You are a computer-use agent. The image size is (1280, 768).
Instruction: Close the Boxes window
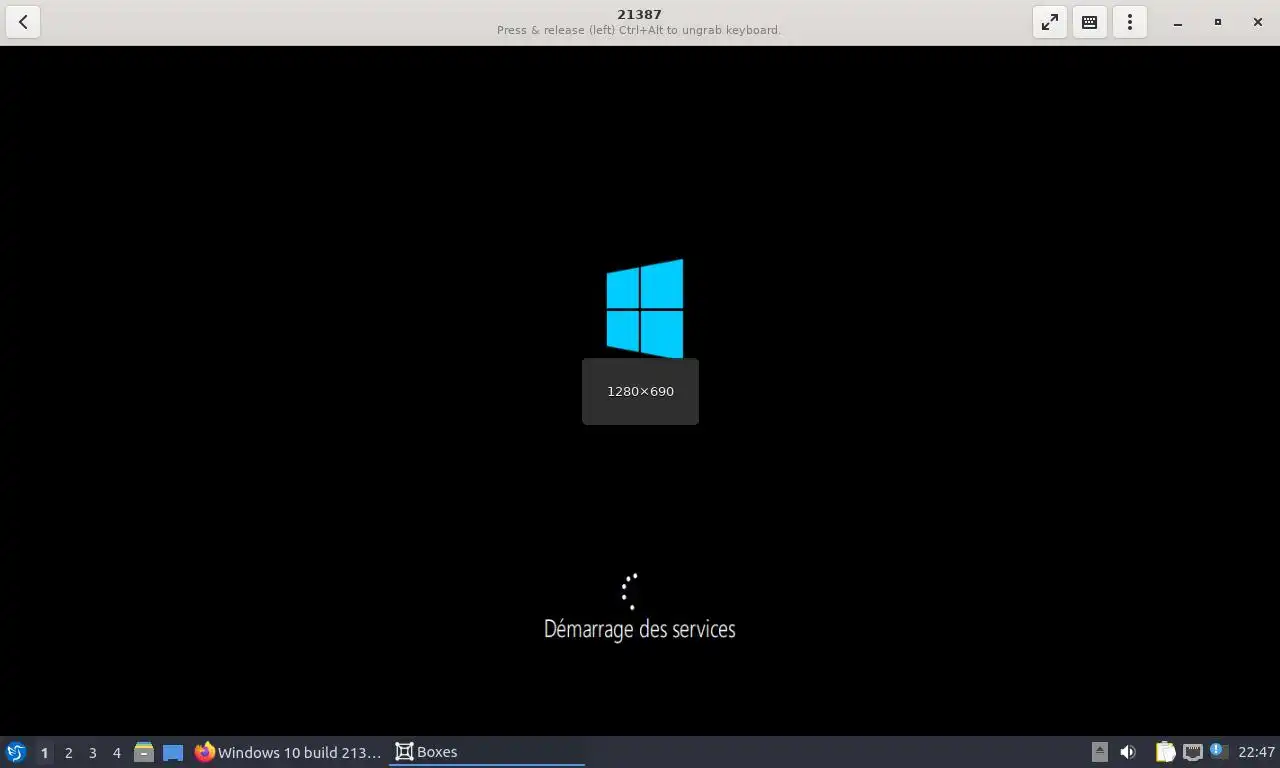point(1258,22)
